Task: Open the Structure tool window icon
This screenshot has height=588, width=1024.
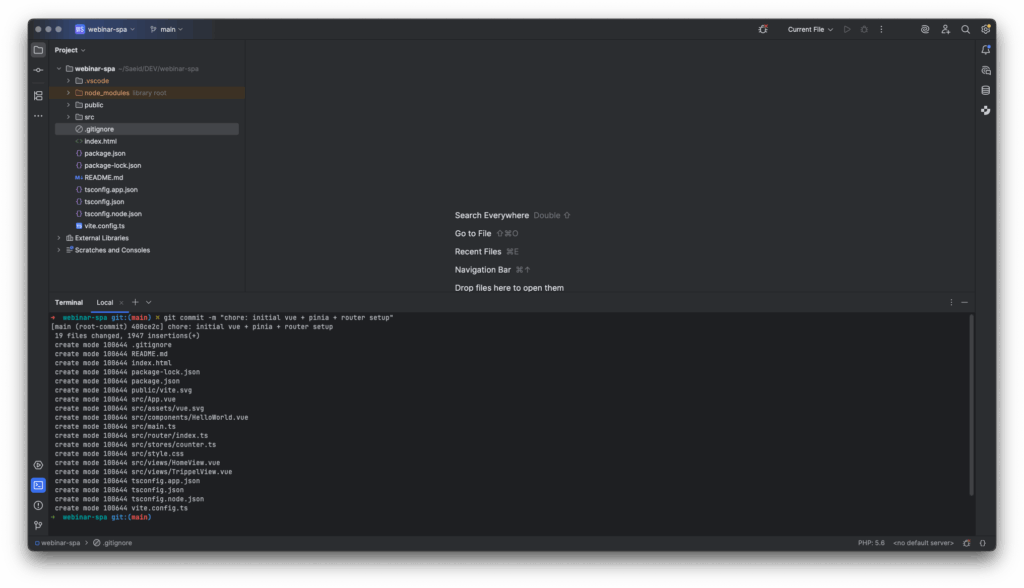Action: pos(38,96)
